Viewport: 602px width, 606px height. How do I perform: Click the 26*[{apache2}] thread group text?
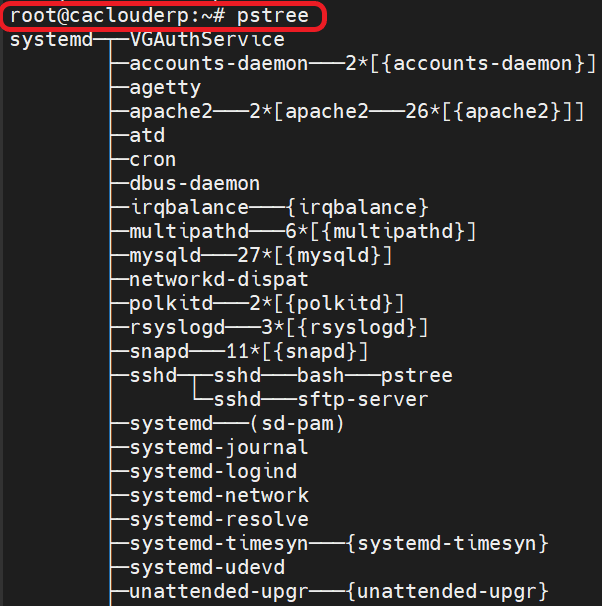pyautogui.click(x=489, y=112)
